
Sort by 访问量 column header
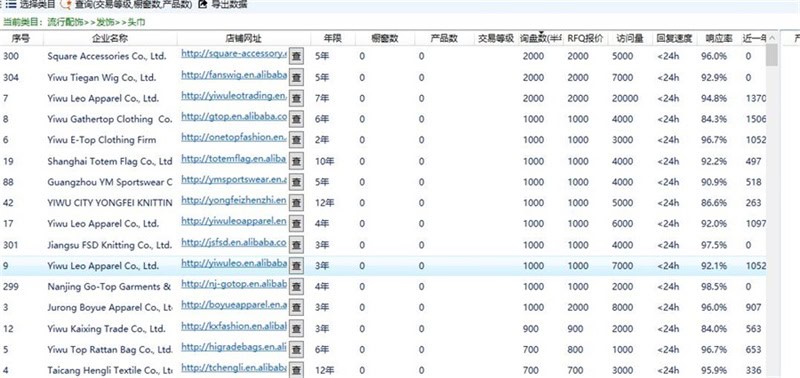tap(630, 38)
